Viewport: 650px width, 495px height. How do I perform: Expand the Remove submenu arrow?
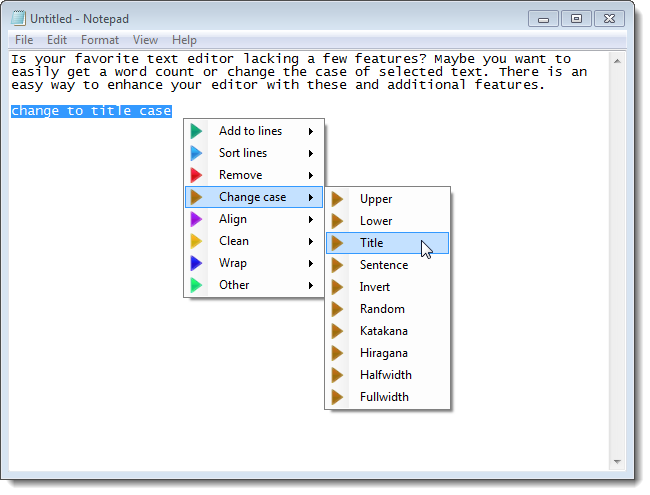(x=311, y=175)
